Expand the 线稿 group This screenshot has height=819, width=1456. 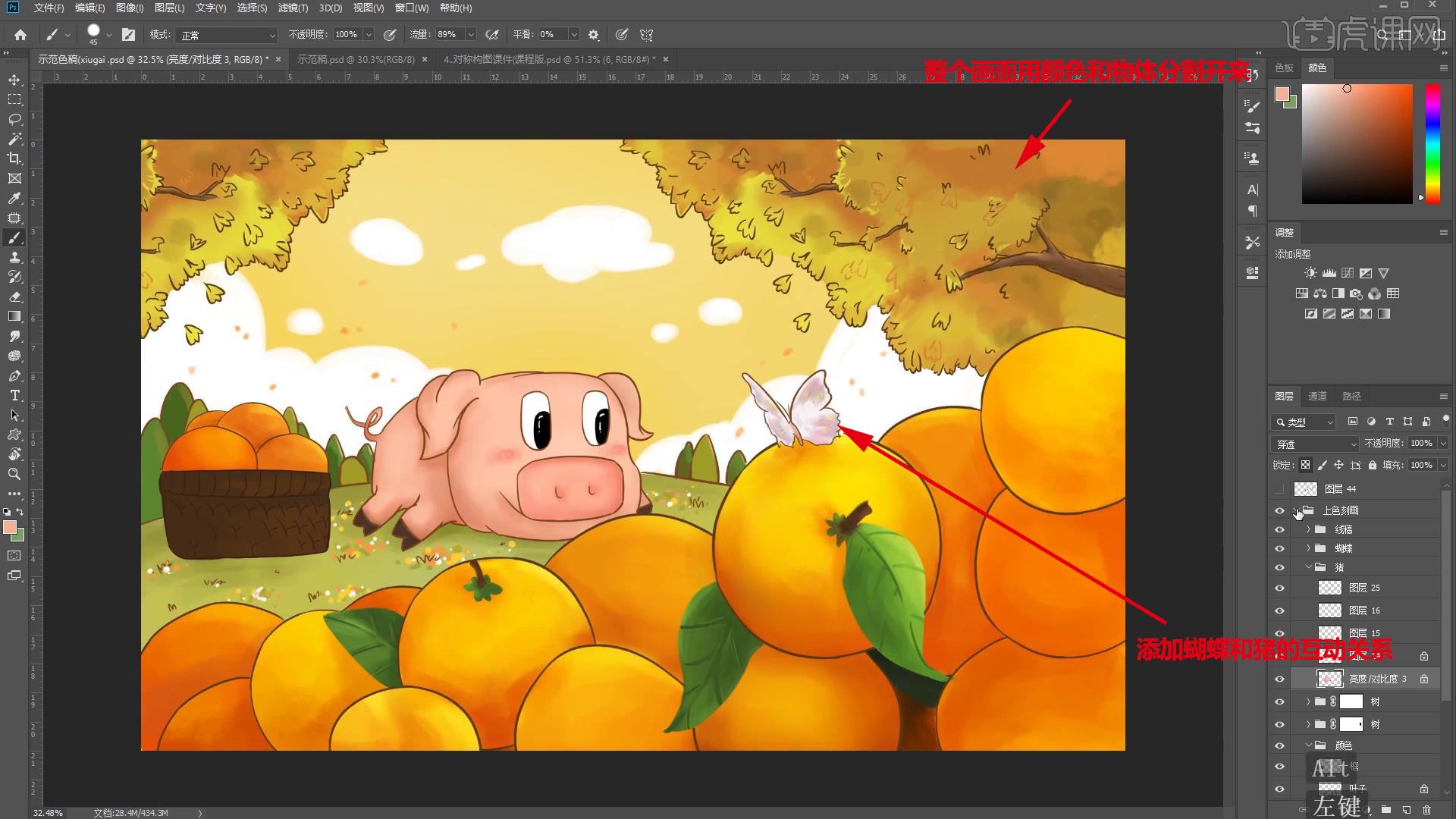pos(1308,529)
